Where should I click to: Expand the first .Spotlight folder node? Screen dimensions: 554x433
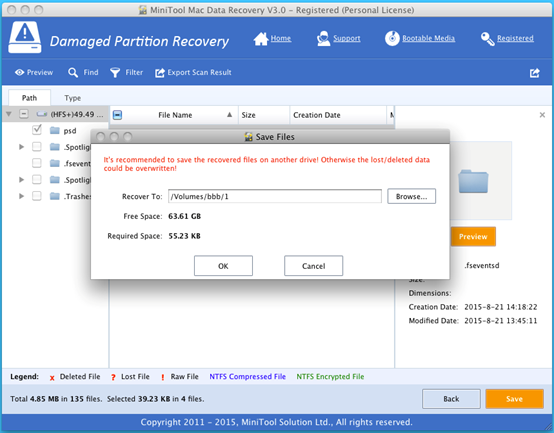[x=22, y=147]
